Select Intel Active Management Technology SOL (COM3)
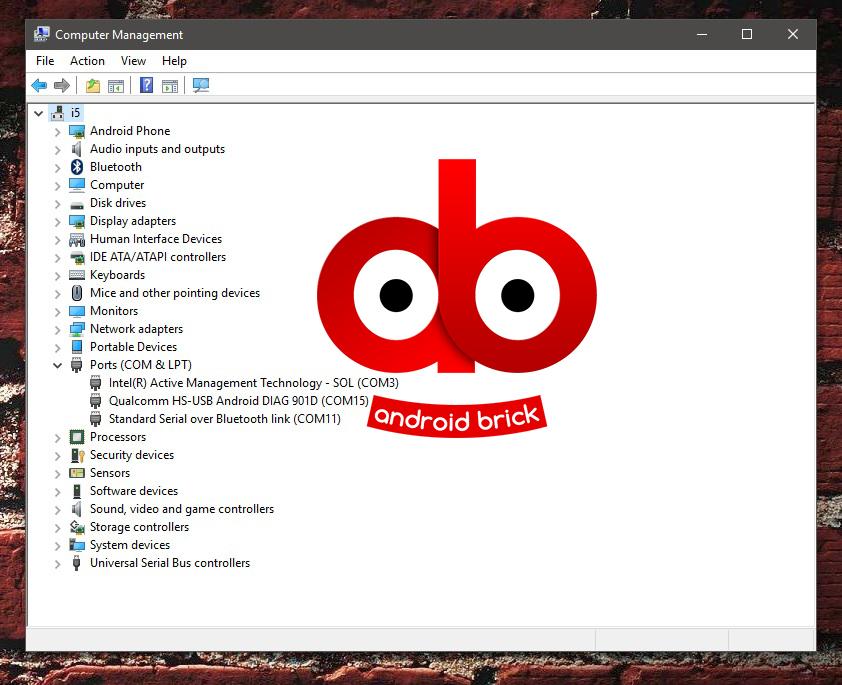This screenshot has height=685, width=842. tap(253, 383)
